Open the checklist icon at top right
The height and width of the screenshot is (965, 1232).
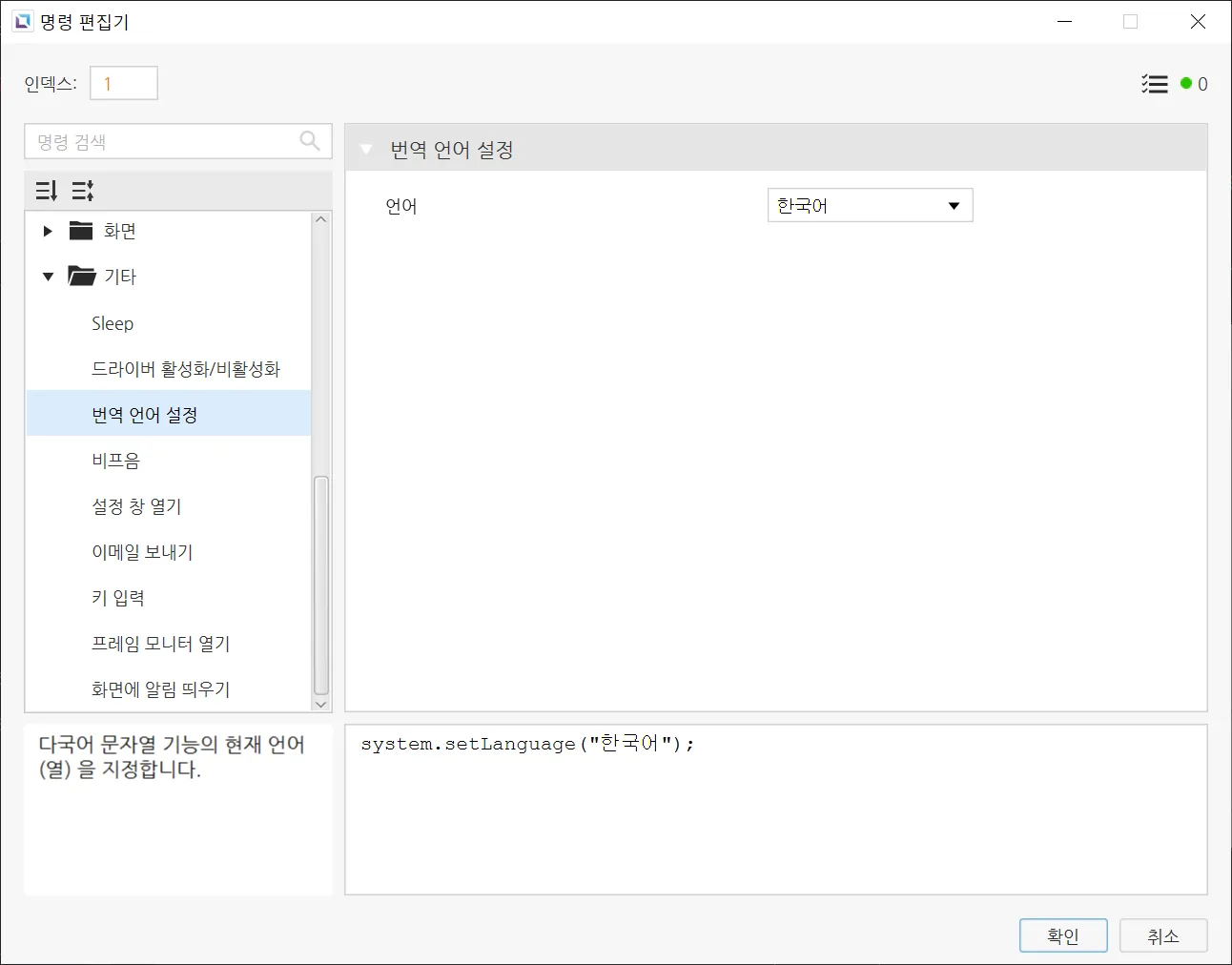1154,84
